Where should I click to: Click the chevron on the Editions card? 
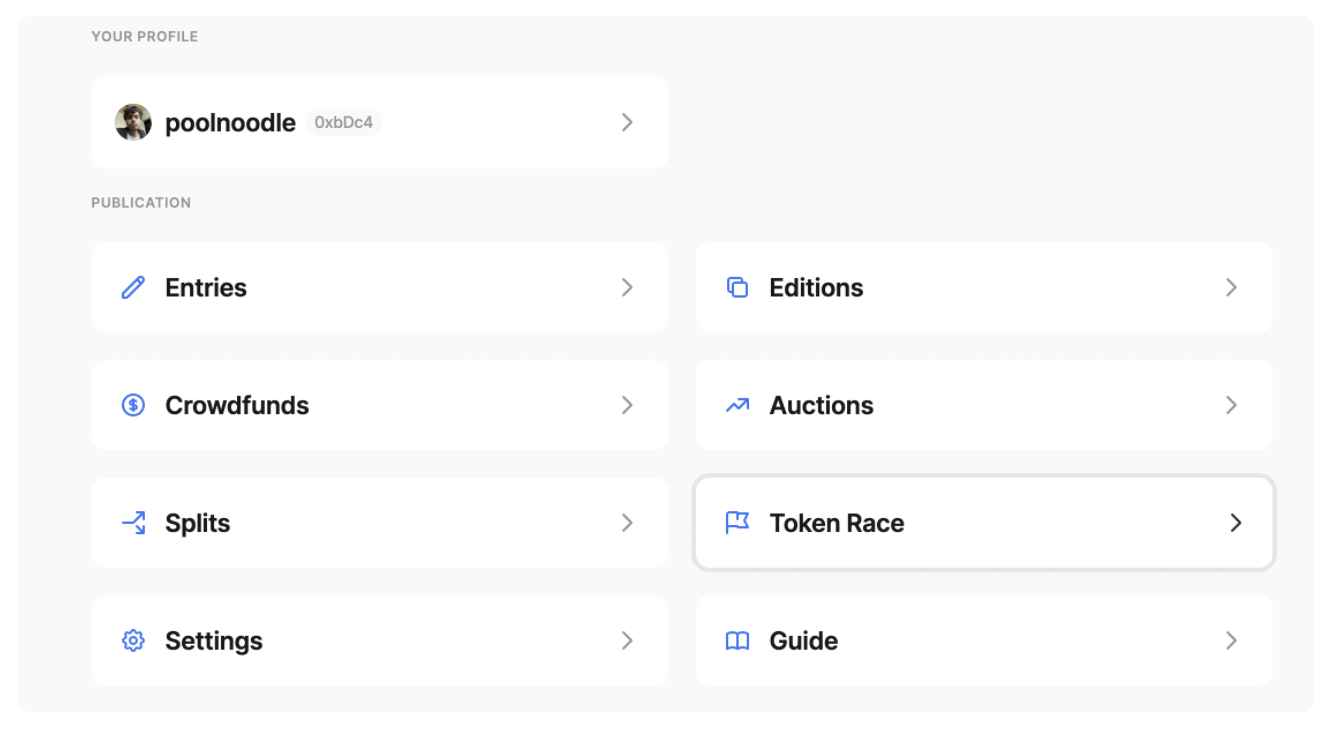point(1231,288)
